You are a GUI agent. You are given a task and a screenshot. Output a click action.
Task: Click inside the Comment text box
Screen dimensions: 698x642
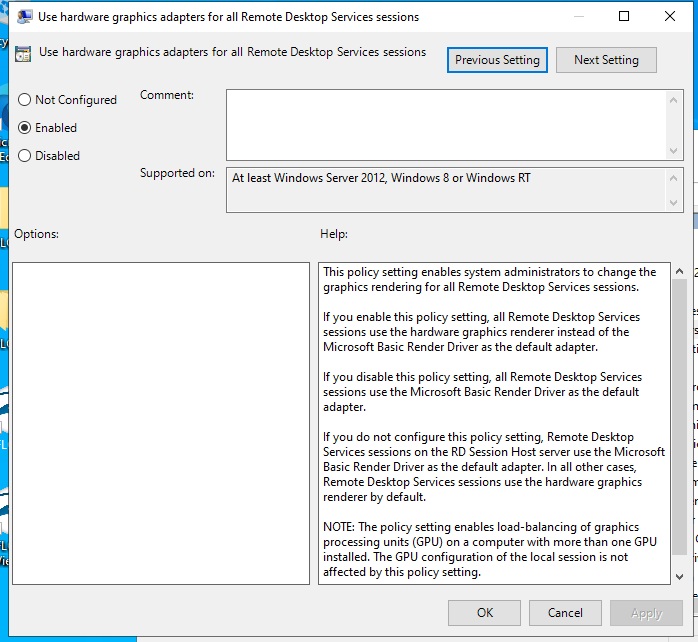click(x=446, y=125)
